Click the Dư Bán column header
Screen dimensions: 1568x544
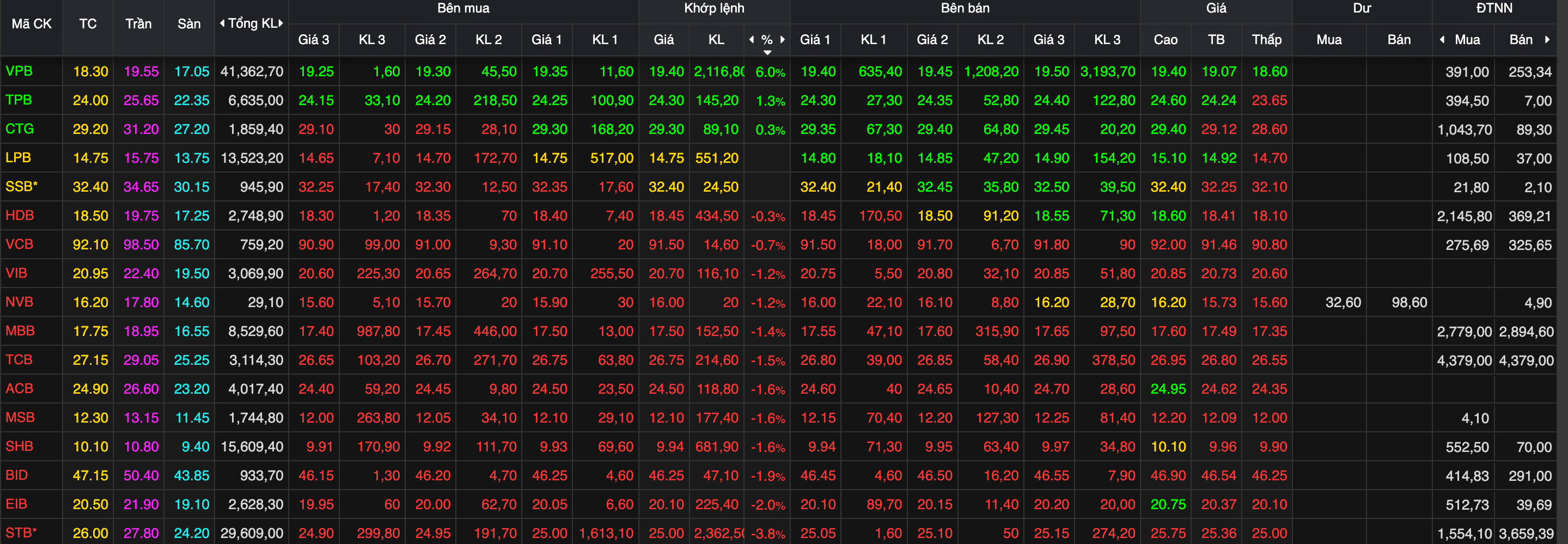point(1398,40)
